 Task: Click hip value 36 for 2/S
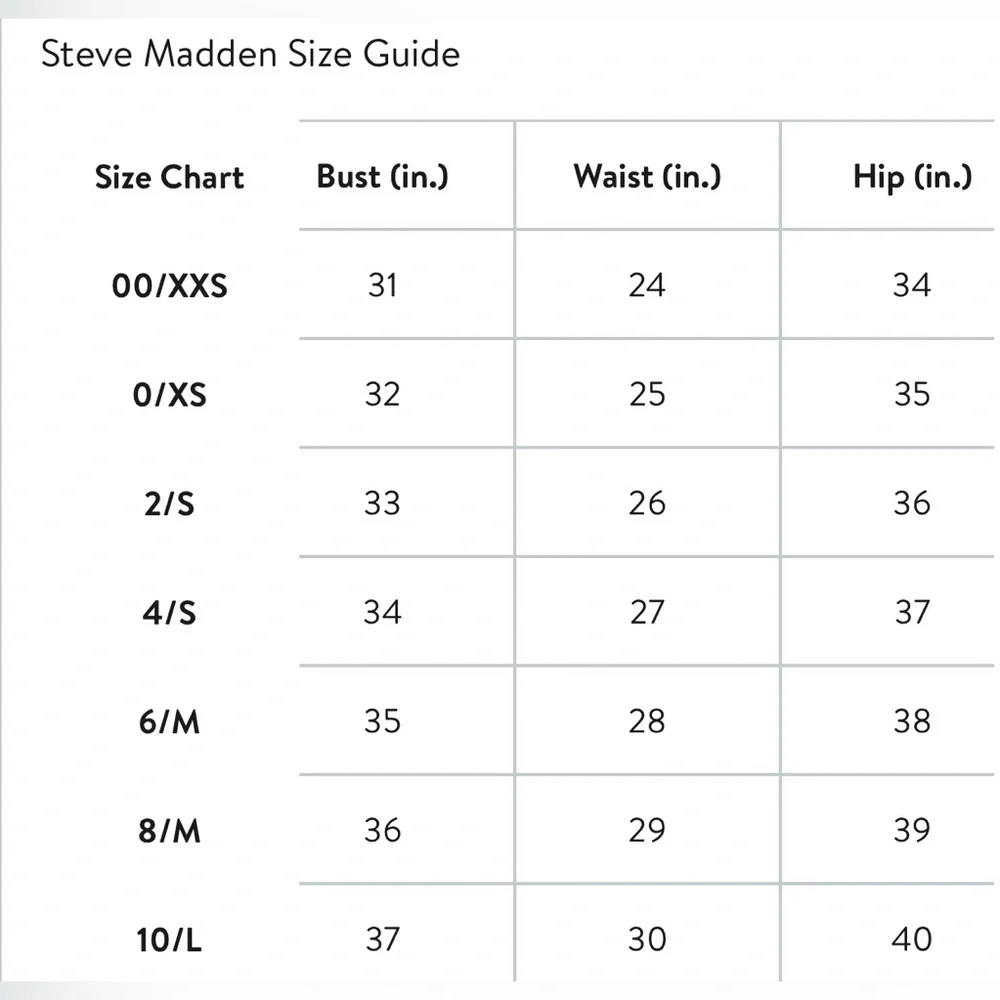[x=912, y=503]
